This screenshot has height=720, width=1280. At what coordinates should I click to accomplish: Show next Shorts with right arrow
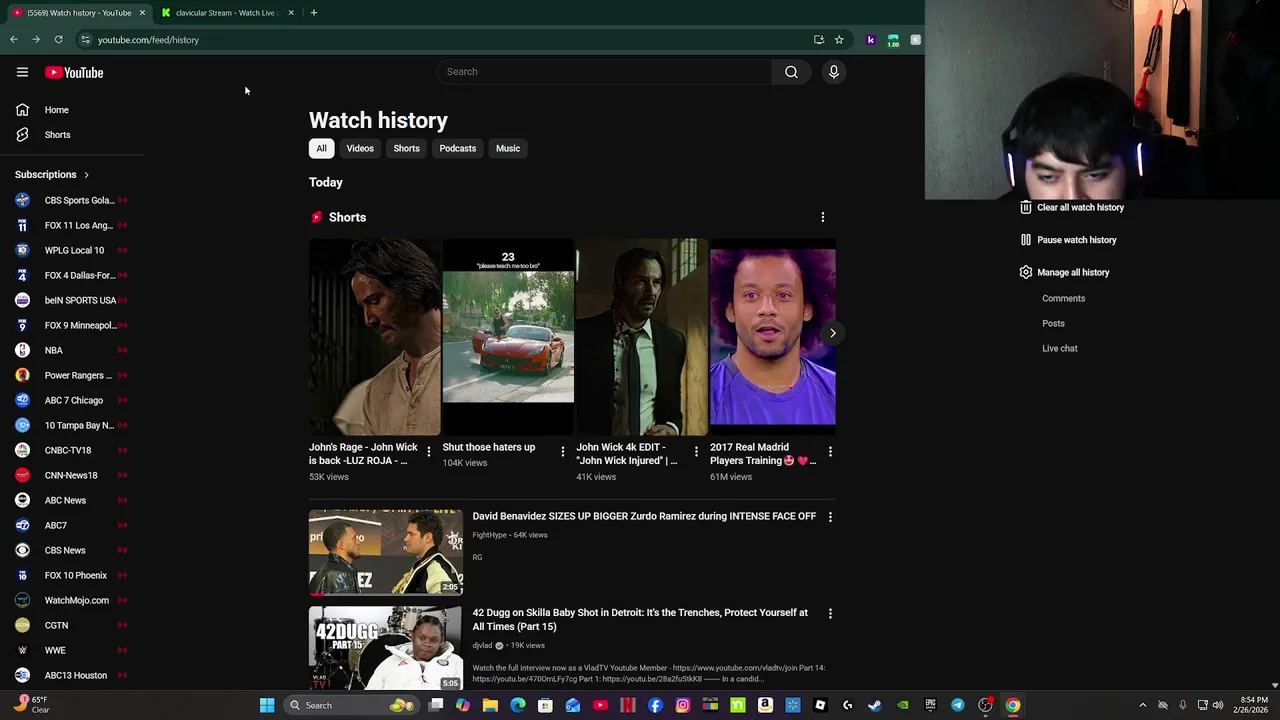[832, 333]
